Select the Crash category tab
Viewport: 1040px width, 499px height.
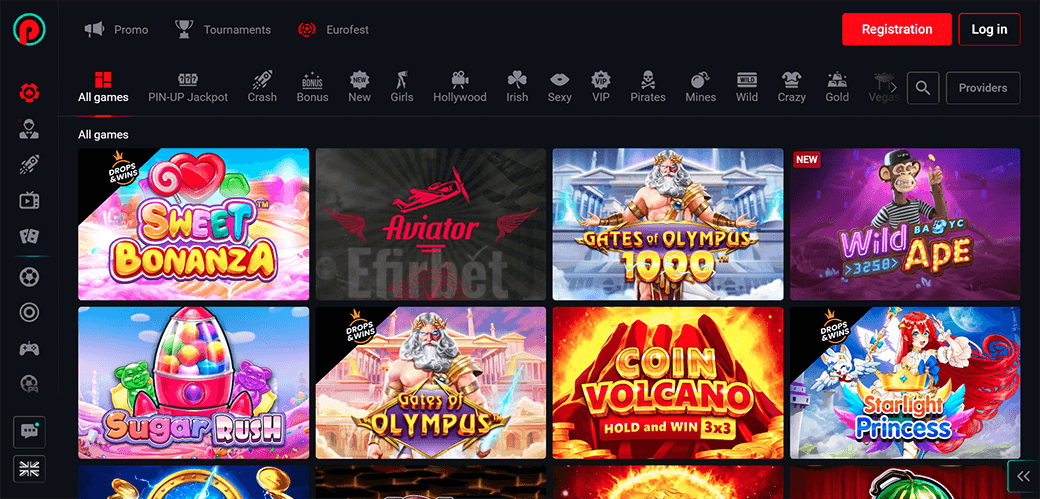[262, 87]
